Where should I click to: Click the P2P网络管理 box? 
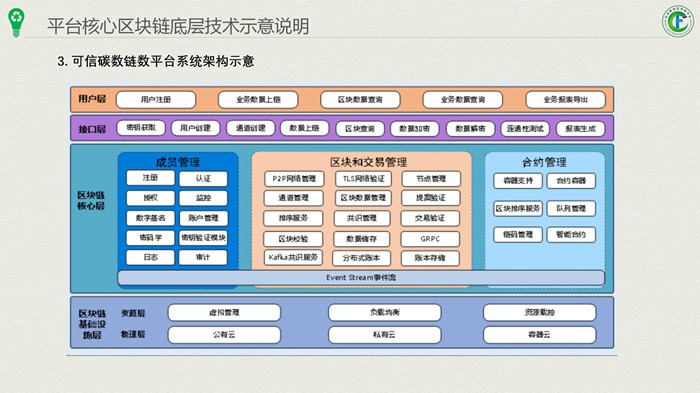pyautogui.click(x=293, y=179)
